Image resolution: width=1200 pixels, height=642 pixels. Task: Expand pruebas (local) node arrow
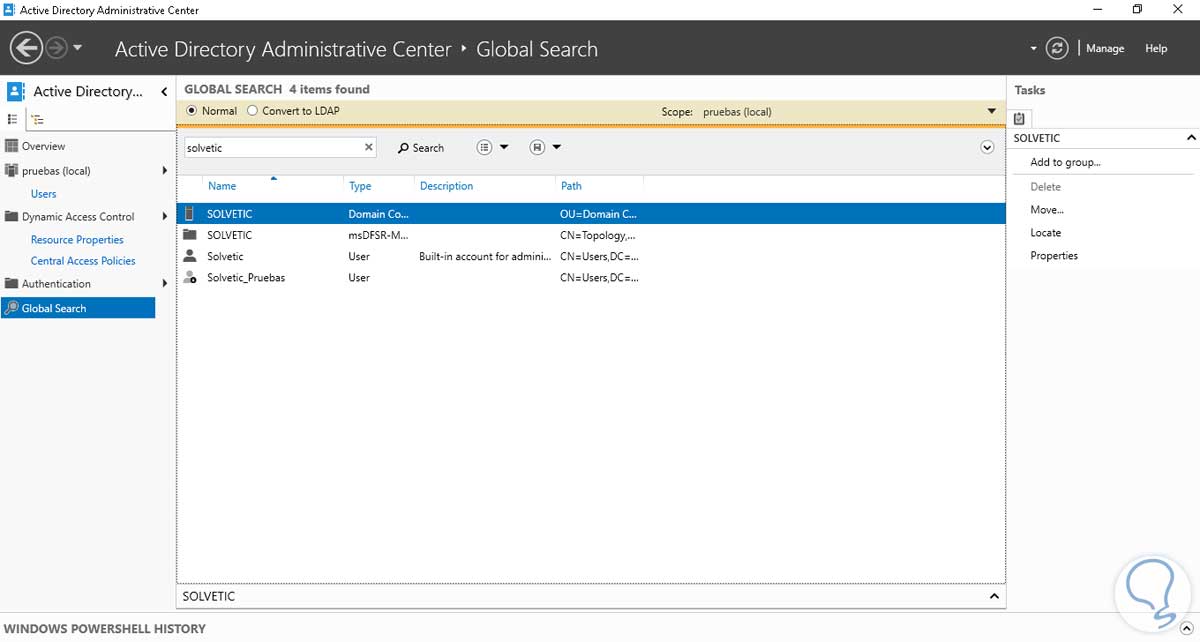164,171
